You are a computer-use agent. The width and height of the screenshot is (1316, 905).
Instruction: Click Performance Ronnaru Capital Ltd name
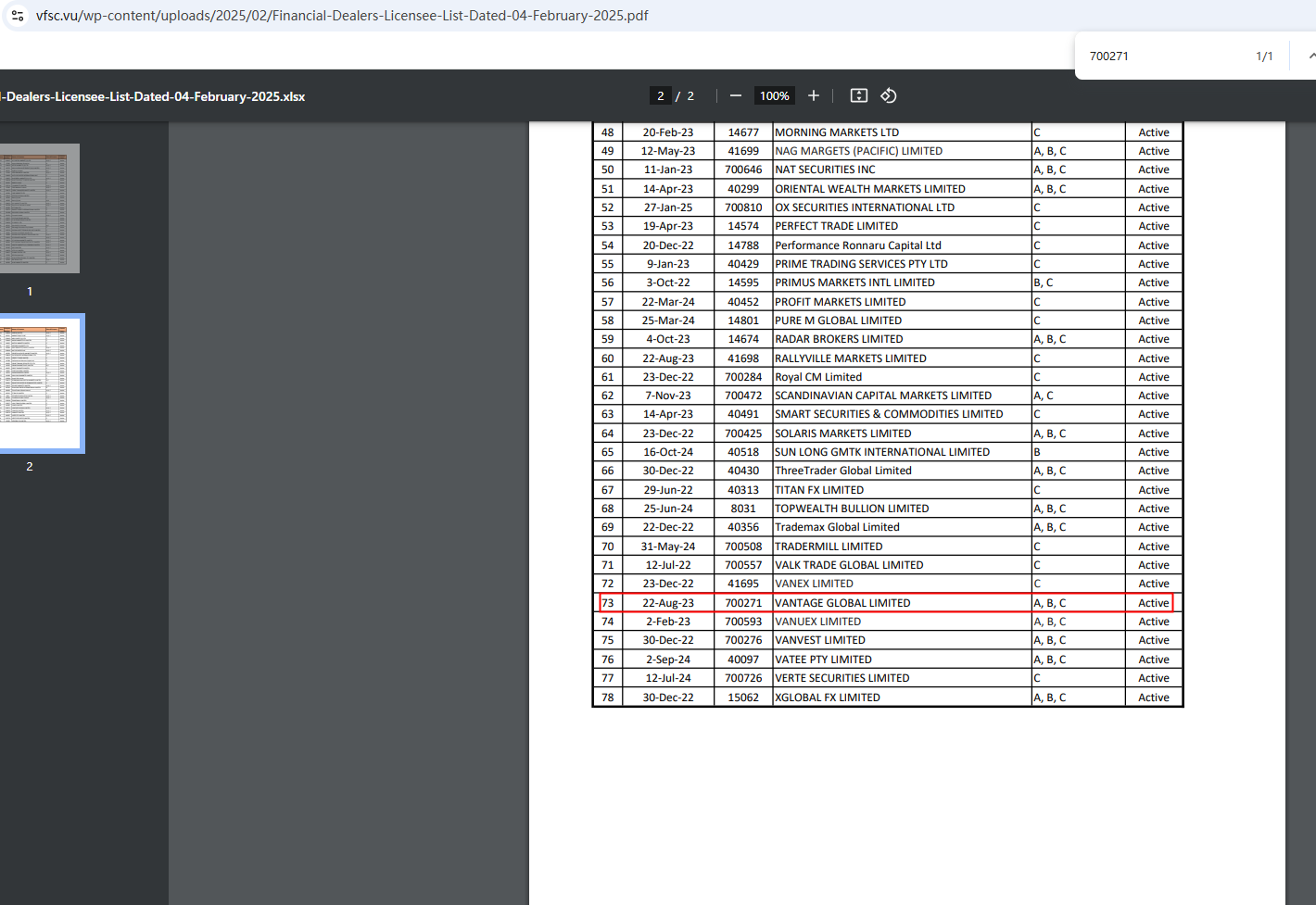point(858,245)
